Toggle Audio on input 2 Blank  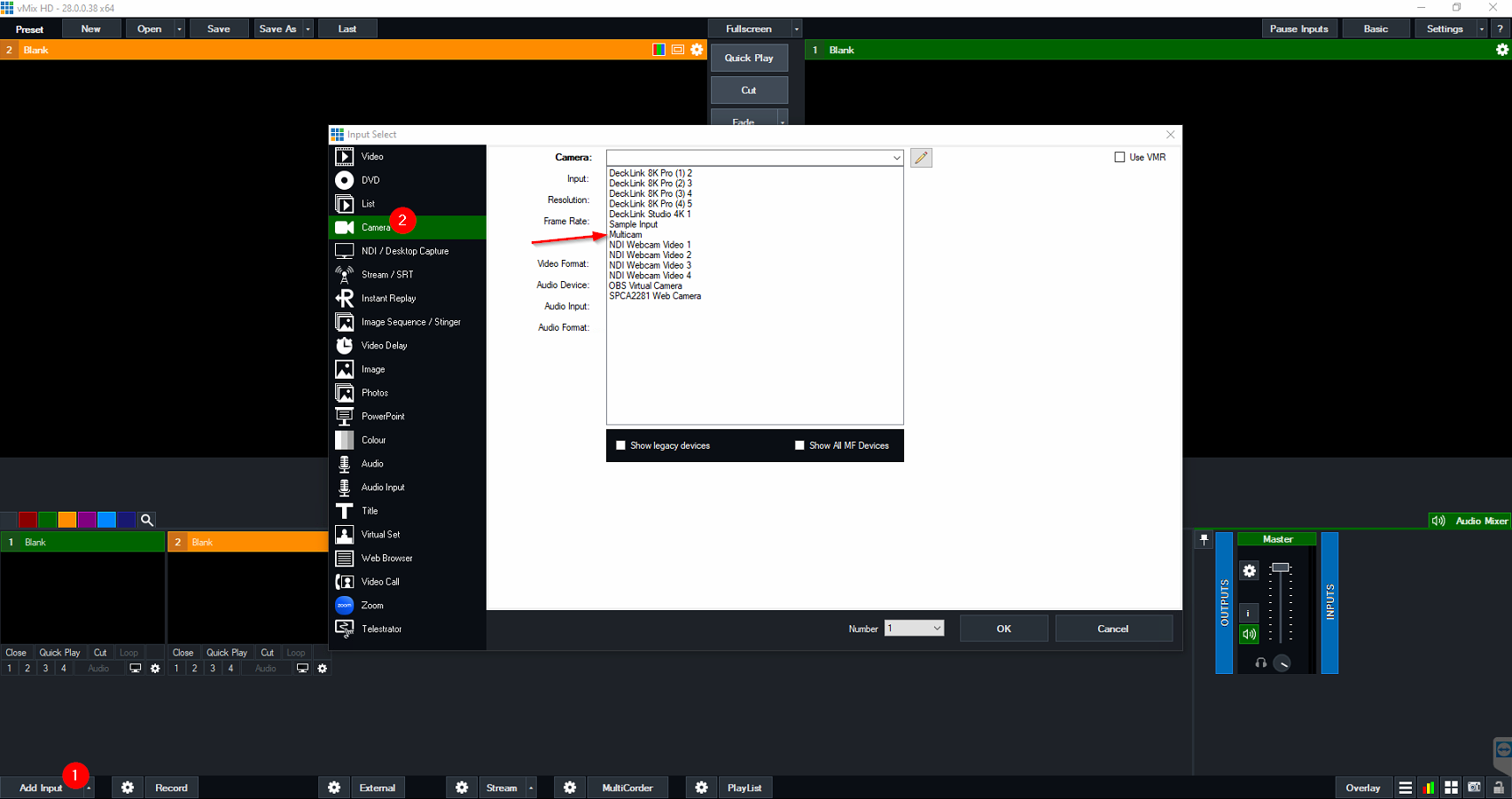[266, 669]
